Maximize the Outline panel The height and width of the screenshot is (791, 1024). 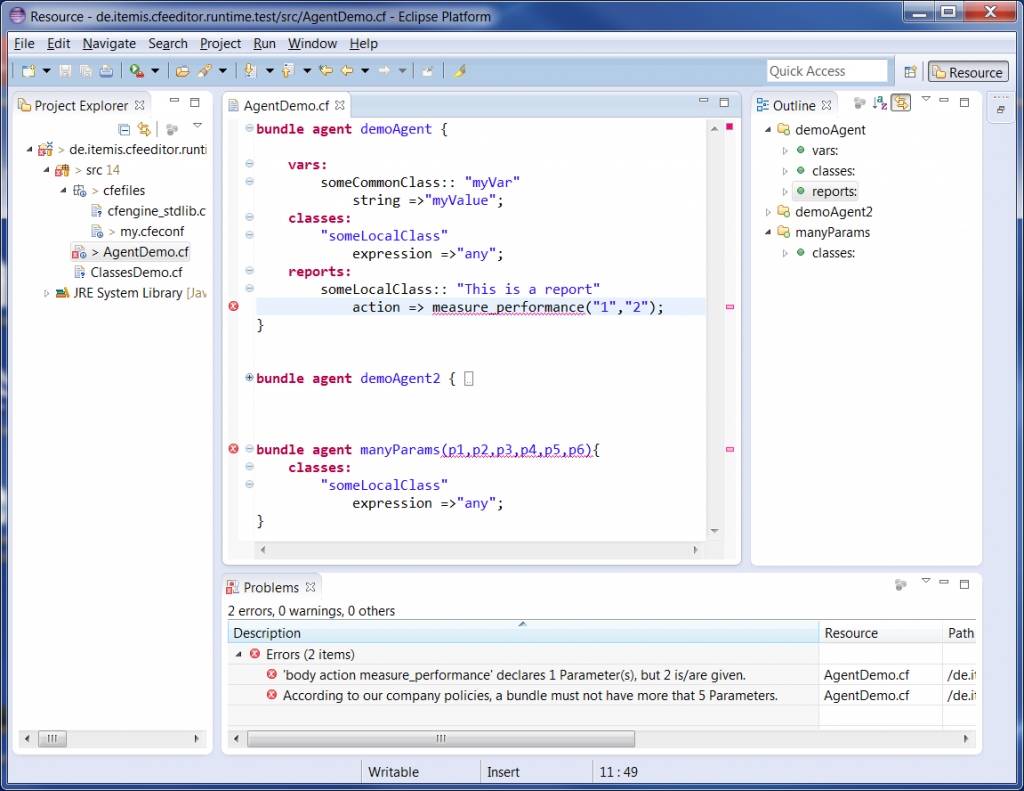pyautogui.click(x=965, y=103)
